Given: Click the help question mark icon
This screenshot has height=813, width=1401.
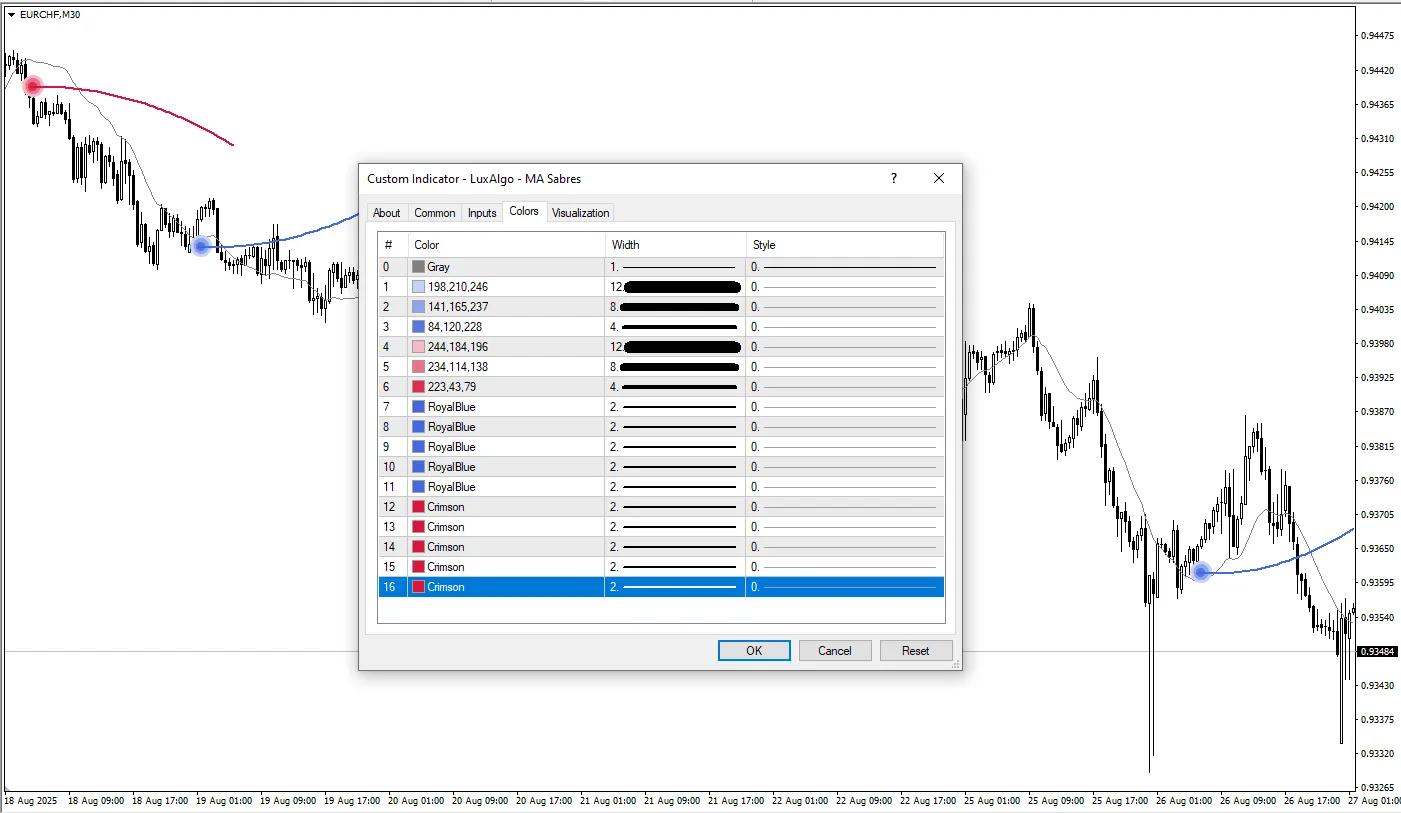Looking at the screenshot, I should pos(893,178).
